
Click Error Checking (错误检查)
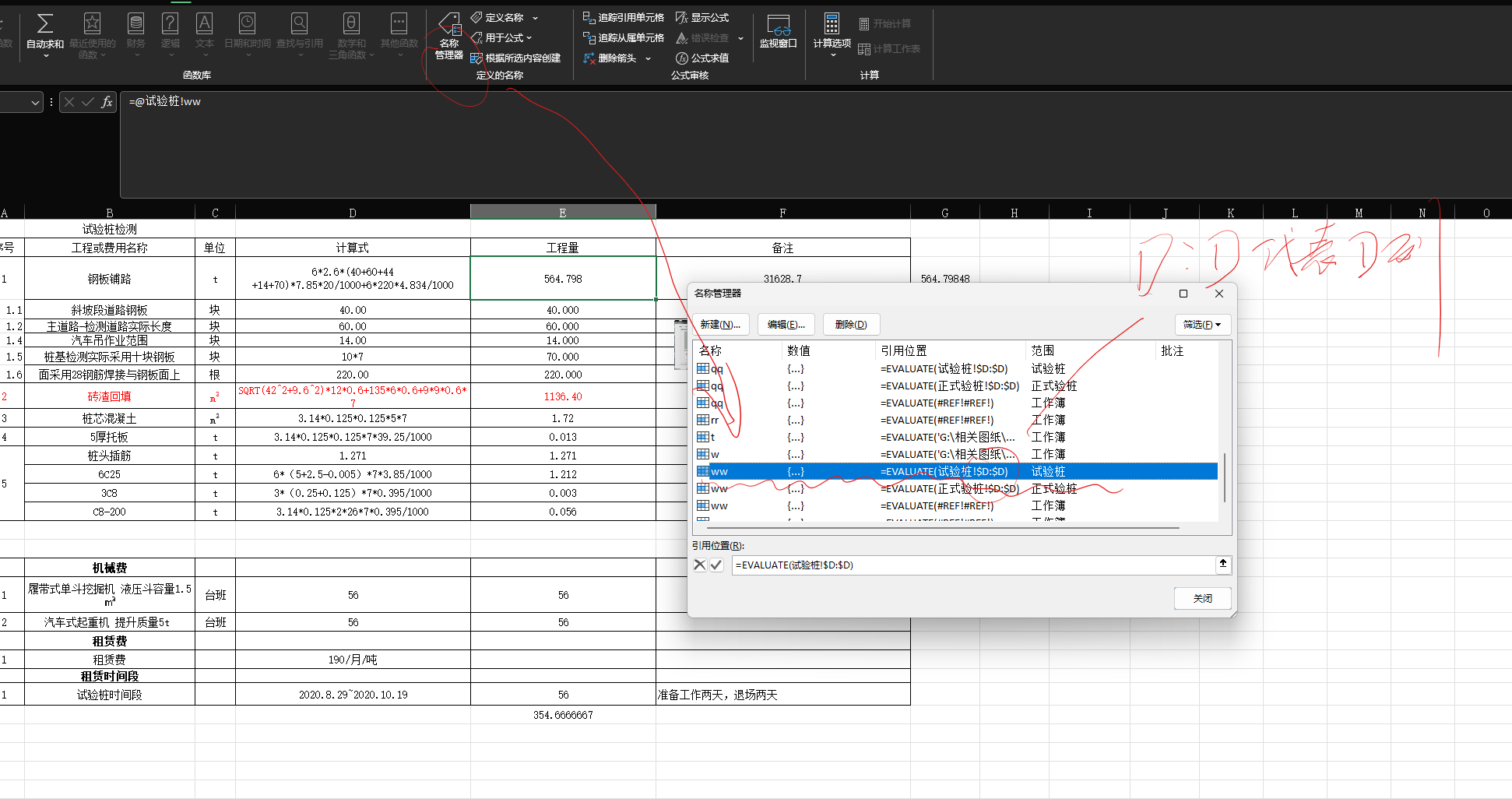click(x=702, y=37)
